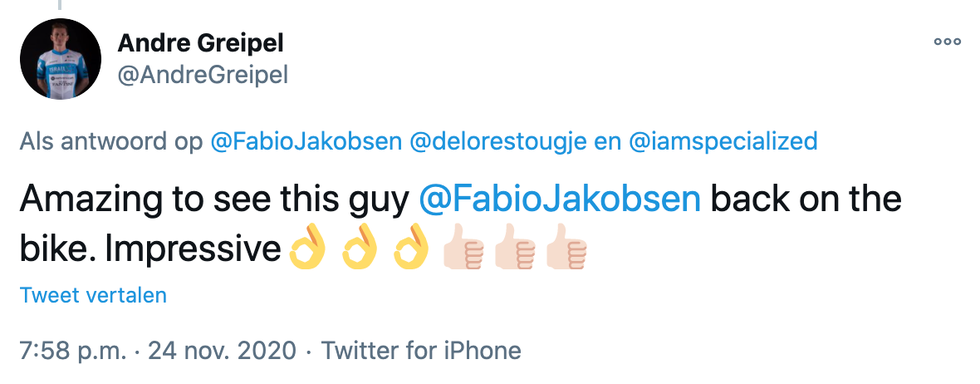Click the last thumbs-up emoji
980x384 pixels.
pyautogui.click(x=566, y=251)
